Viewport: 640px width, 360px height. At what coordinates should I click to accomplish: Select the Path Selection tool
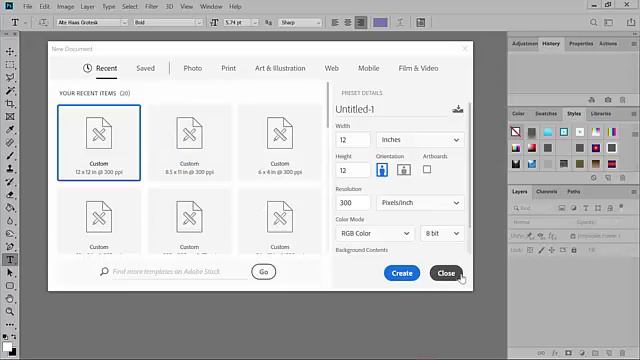click(10, 273)
